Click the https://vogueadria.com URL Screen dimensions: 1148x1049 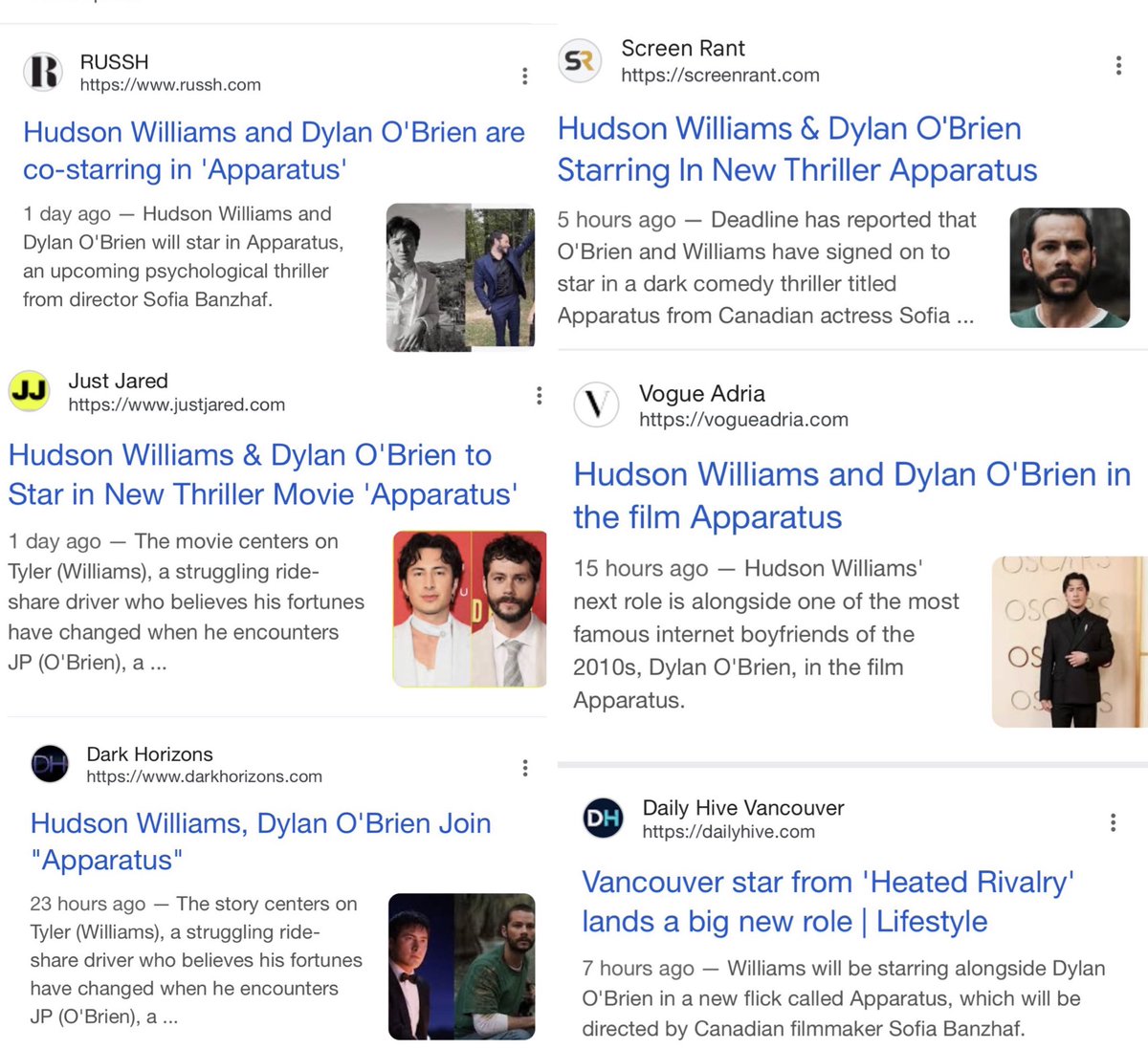click(743, 419)
